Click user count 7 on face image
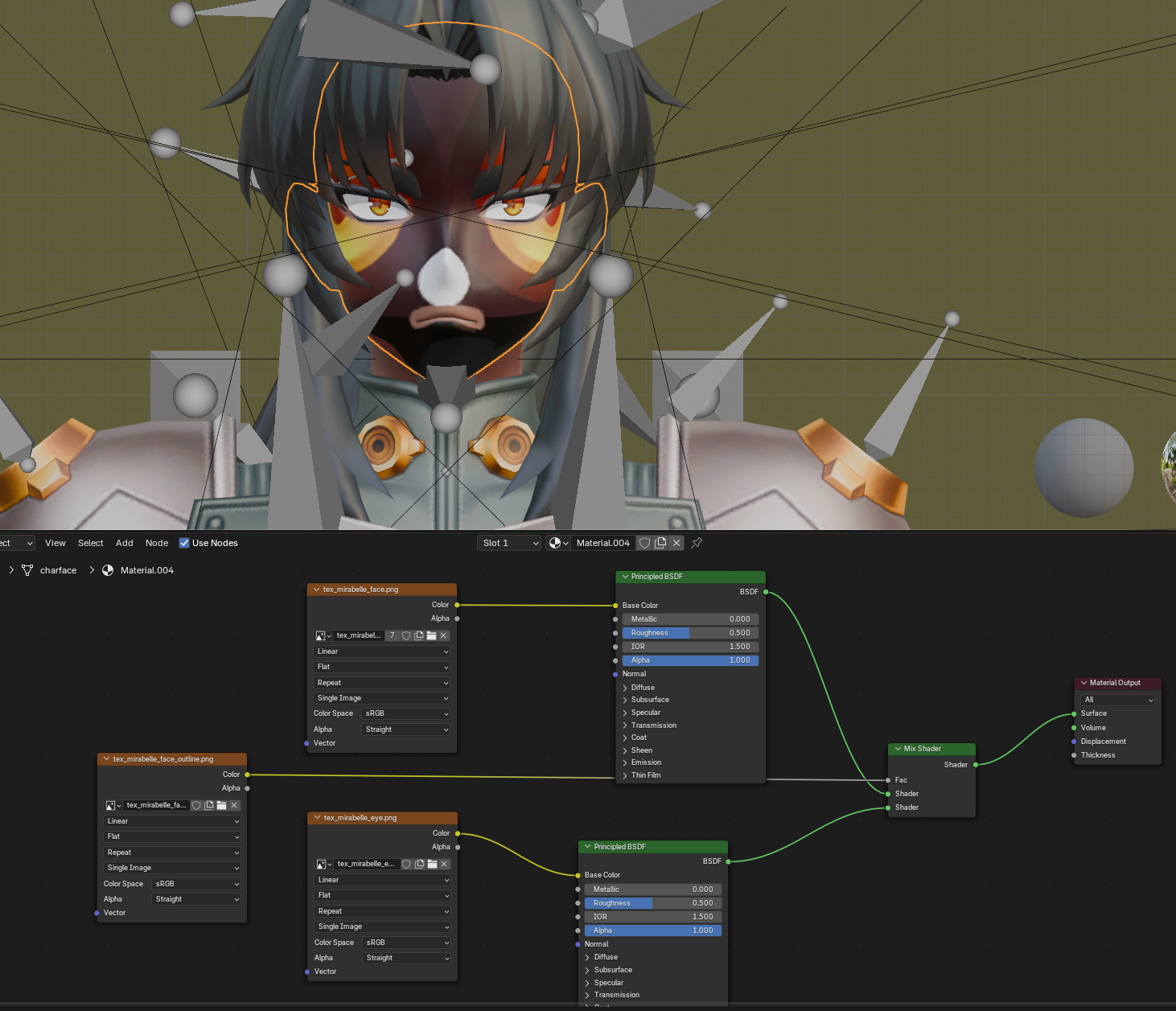Image resolution: width=1176 pixels, height=1011 pixels. pos(393,635)
